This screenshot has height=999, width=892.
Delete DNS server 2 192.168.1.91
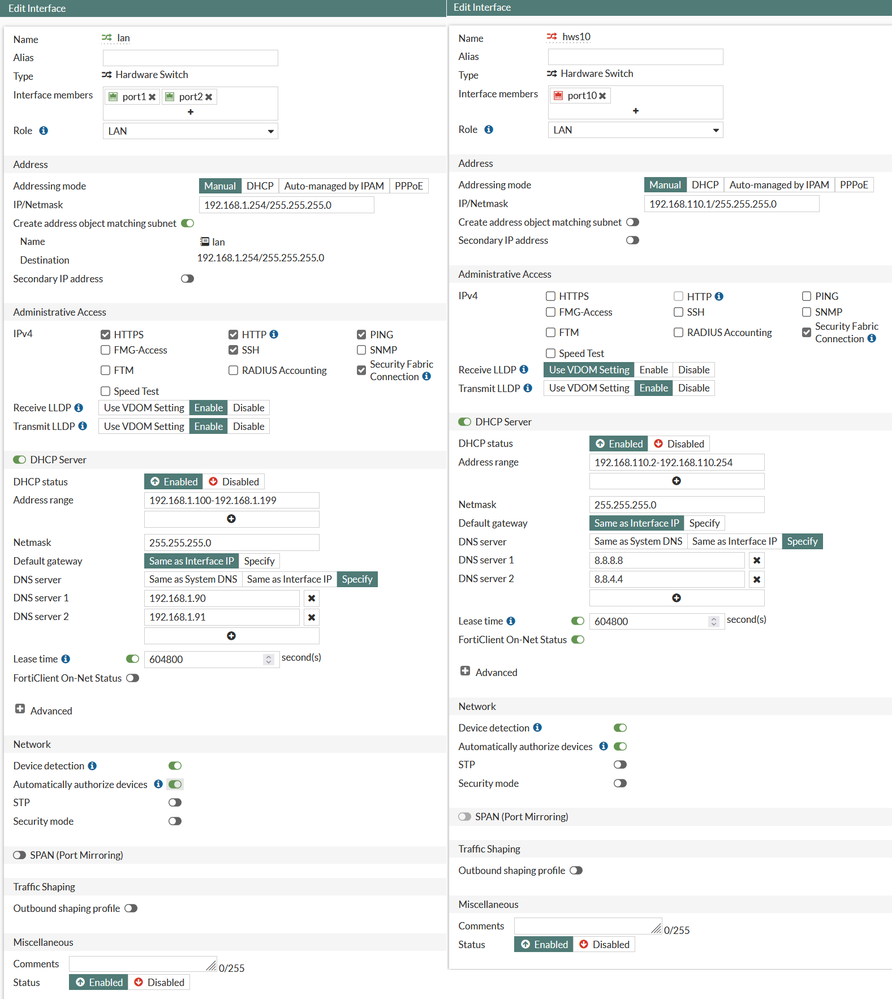312,617
